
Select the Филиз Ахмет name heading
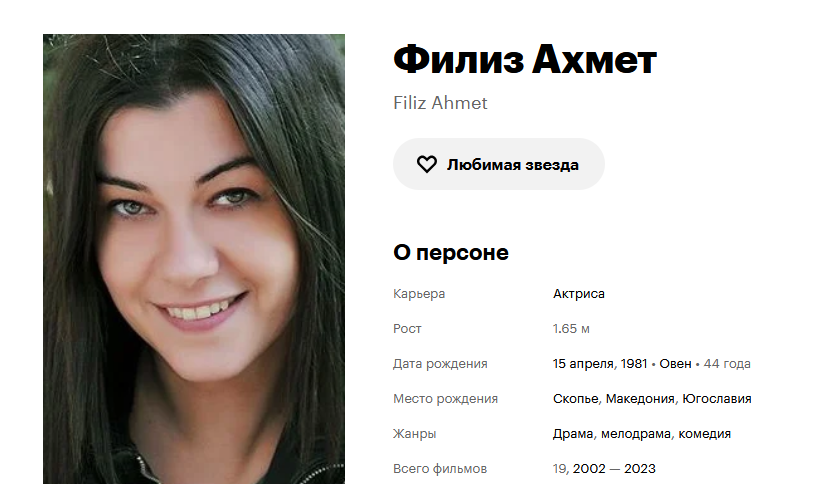[525, 59]
